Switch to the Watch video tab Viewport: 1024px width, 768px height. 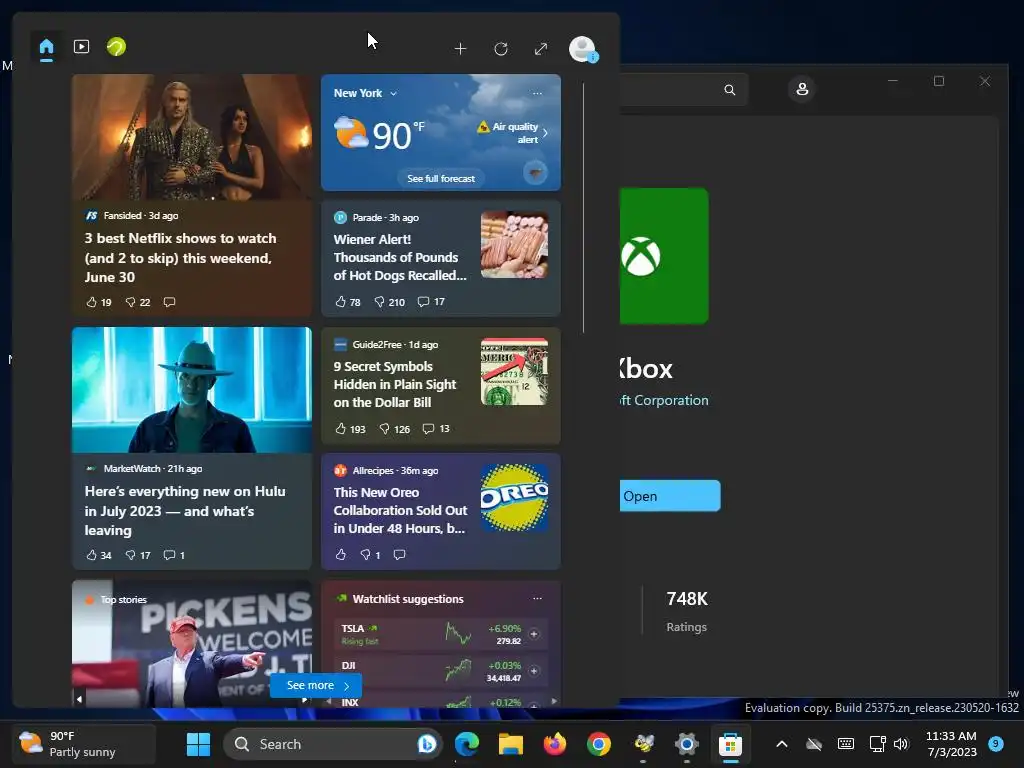point(82,47)
